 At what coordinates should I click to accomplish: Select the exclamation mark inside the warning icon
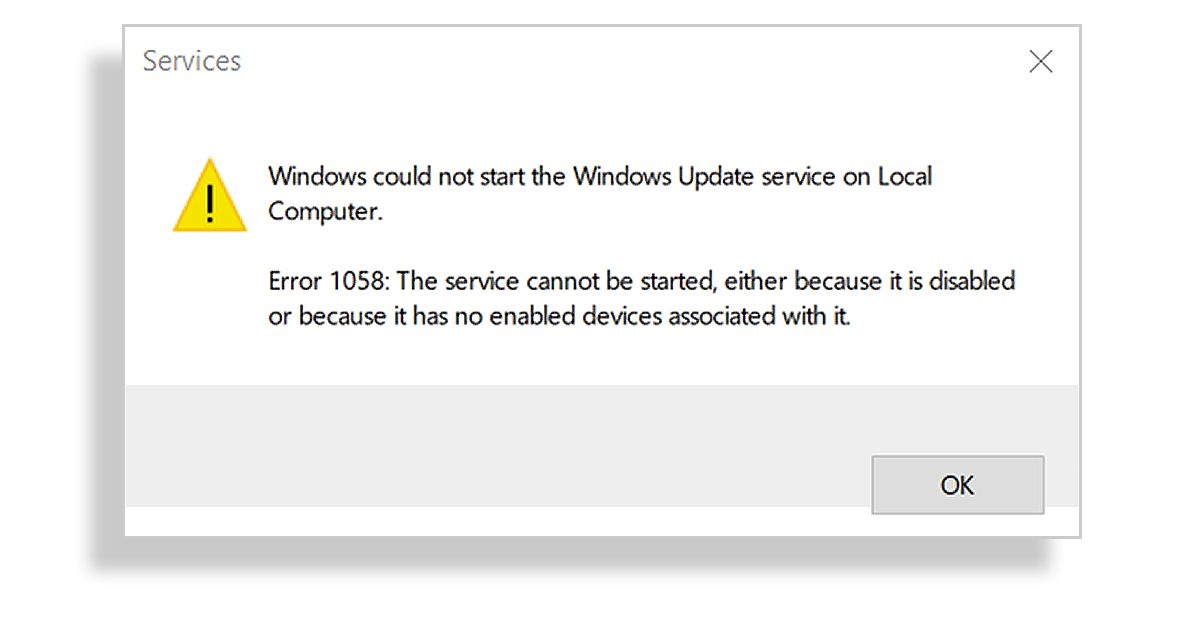click(209, 203)
